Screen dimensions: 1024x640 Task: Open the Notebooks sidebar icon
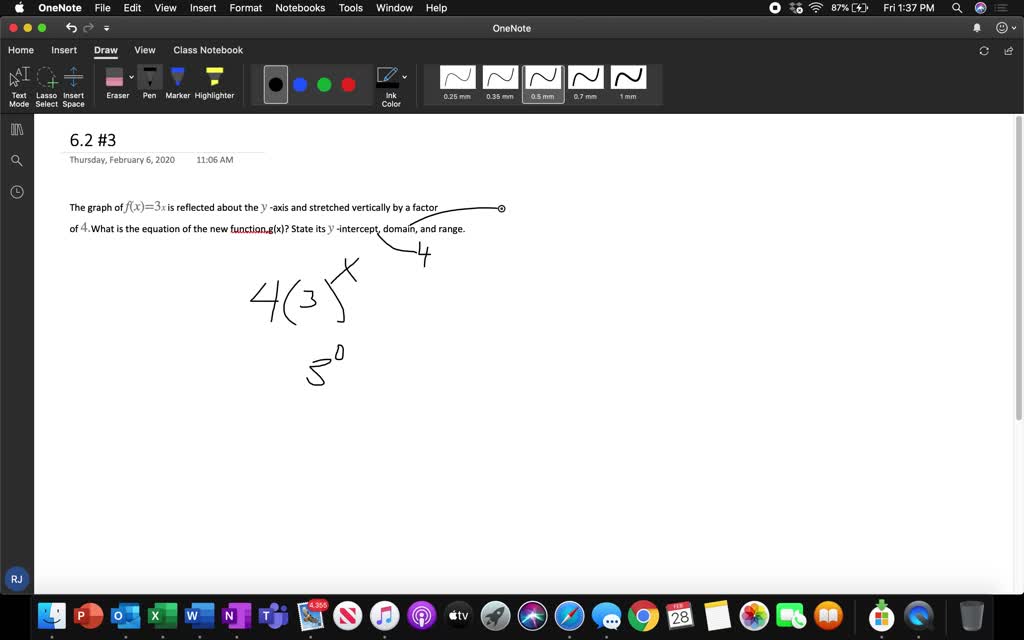coord(16,129)
